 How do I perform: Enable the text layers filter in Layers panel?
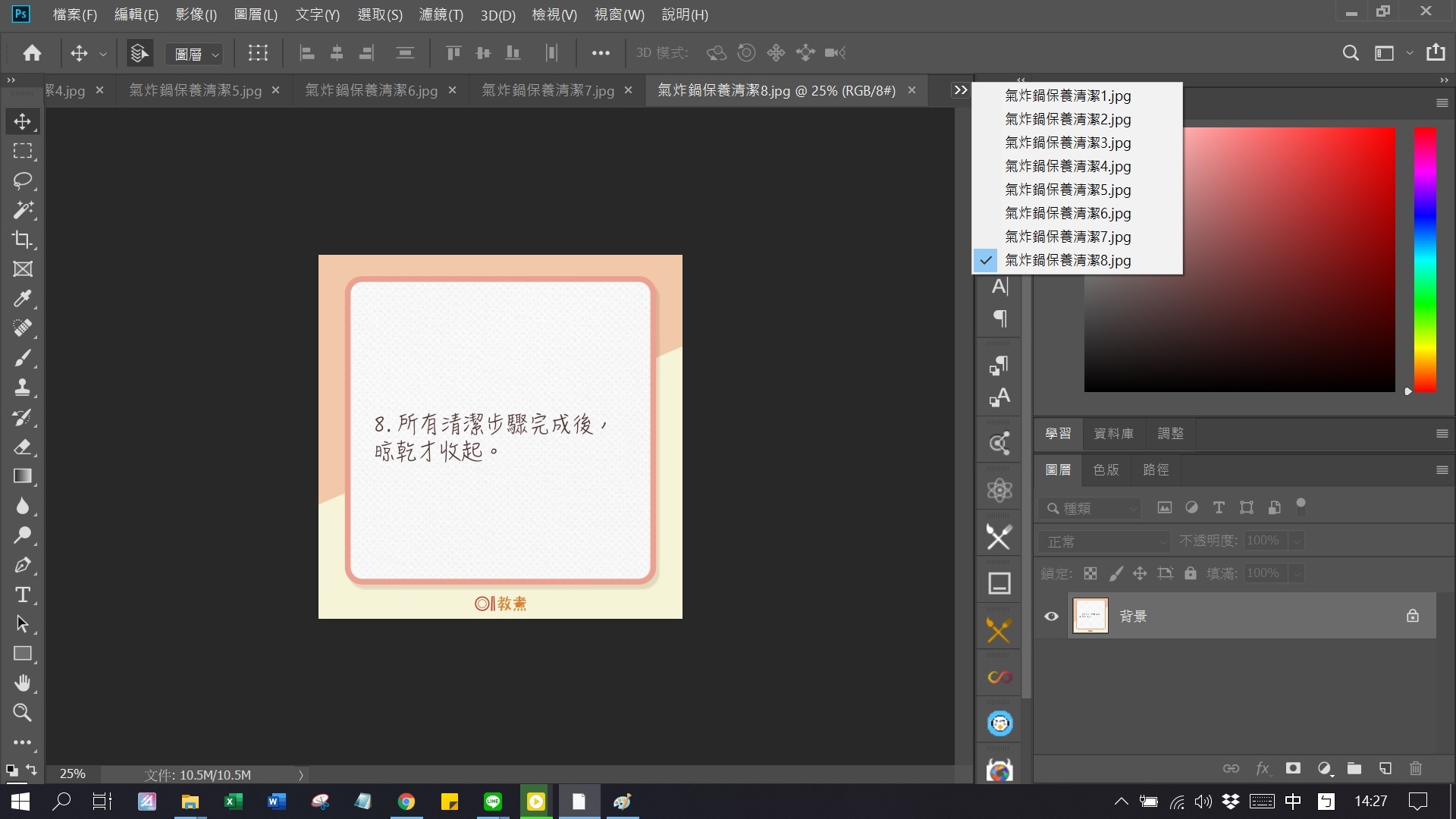coord(1219,507)
